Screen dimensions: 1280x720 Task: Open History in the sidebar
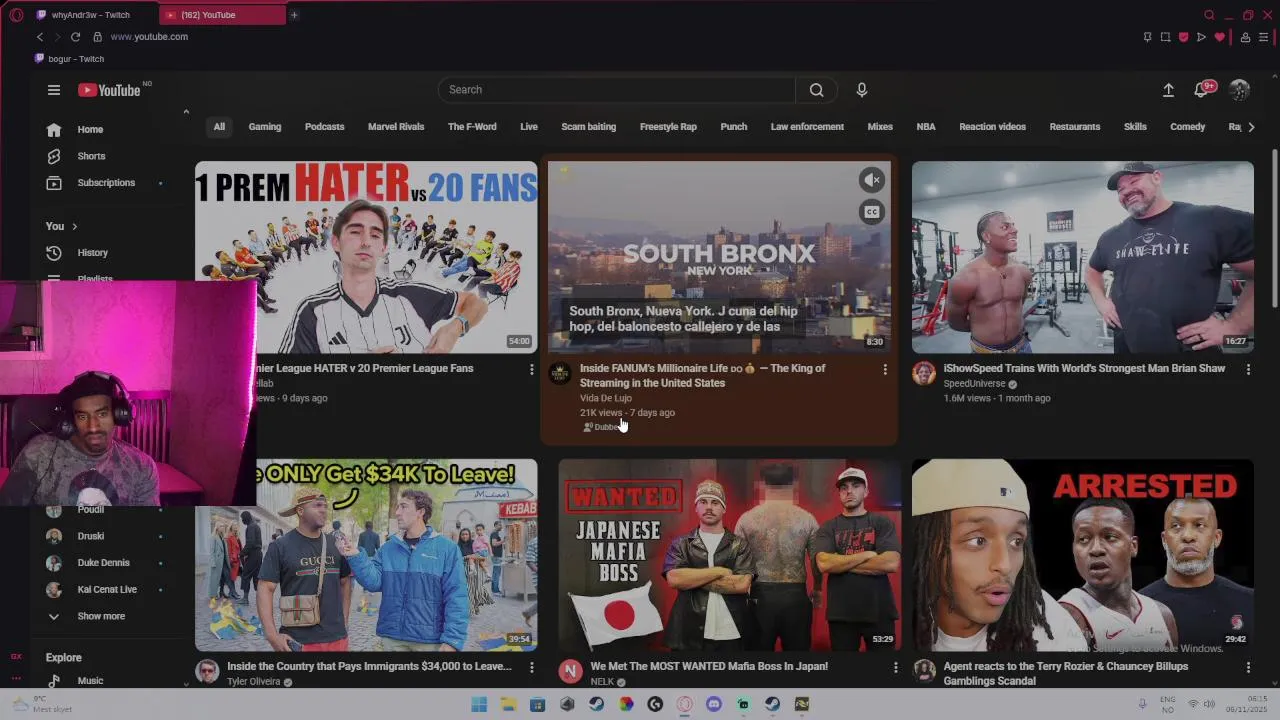click(x=93, y=253)
